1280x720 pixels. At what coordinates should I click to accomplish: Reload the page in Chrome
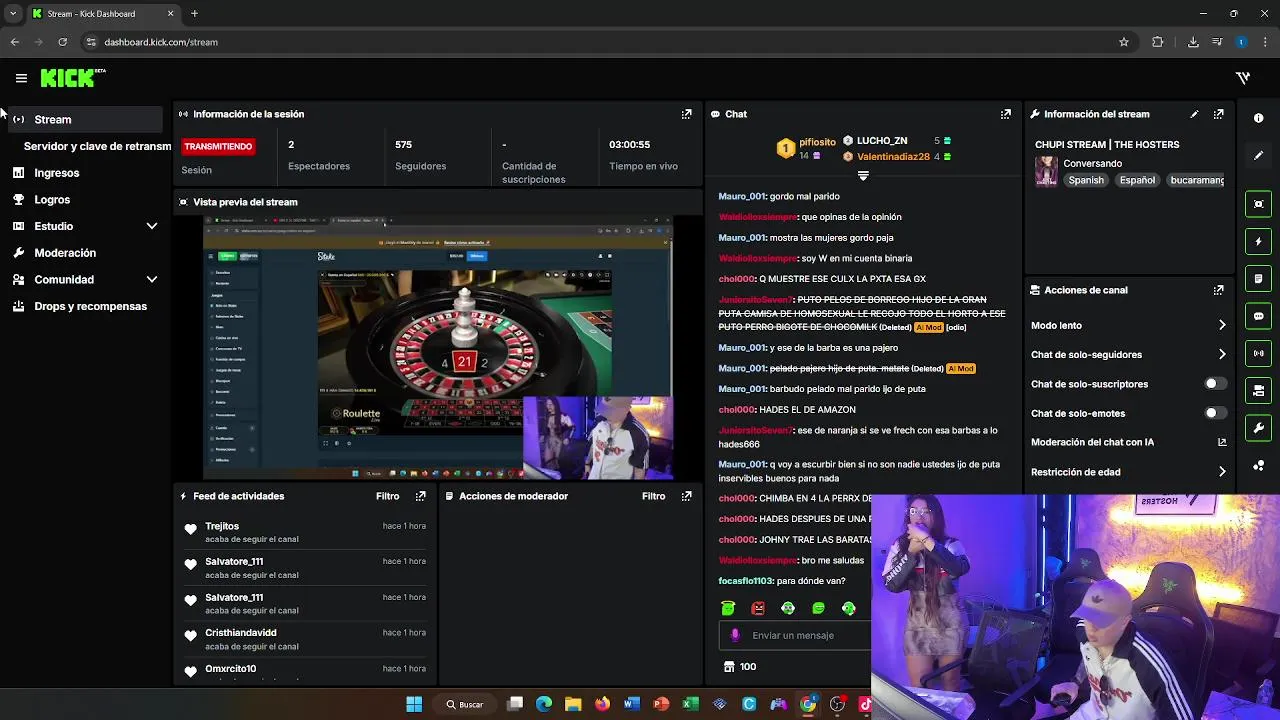[62, 42]
